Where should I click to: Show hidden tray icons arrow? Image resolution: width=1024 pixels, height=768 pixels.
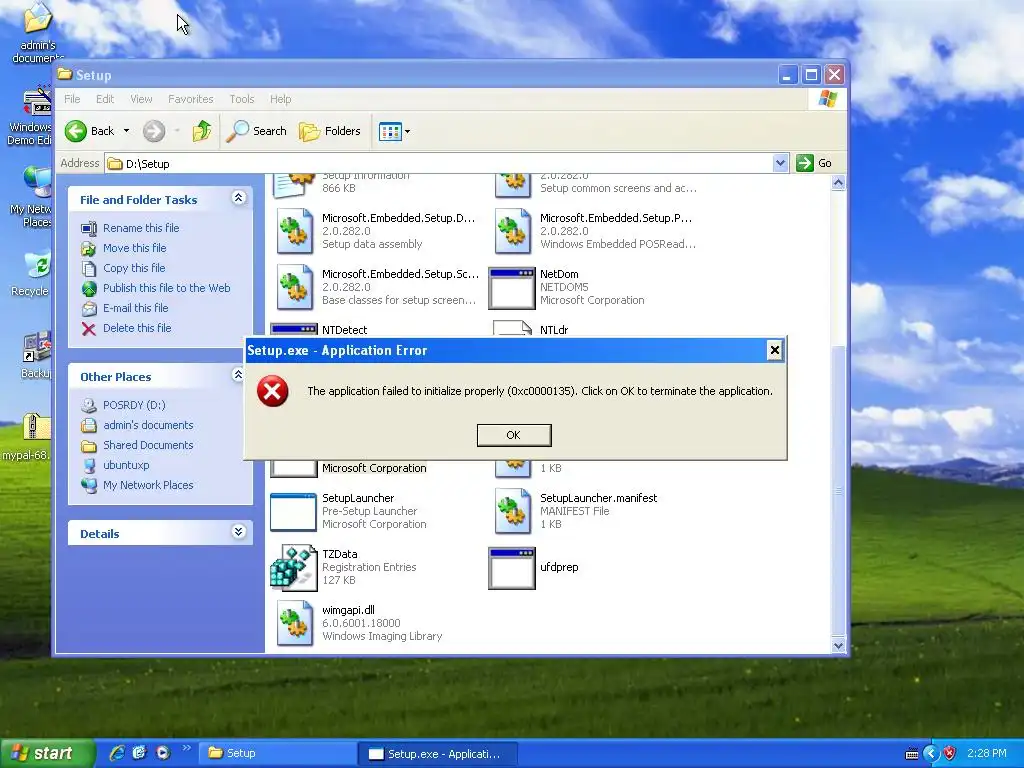[931, 754]
